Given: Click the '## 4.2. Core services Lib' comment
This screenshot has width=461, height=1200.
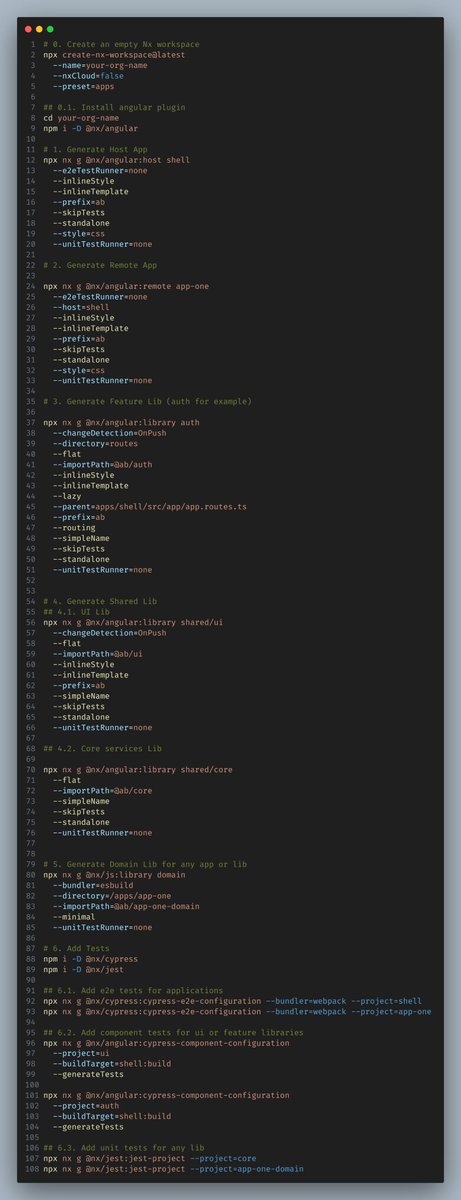Looking at the screenshot, I should pos(103,748).
